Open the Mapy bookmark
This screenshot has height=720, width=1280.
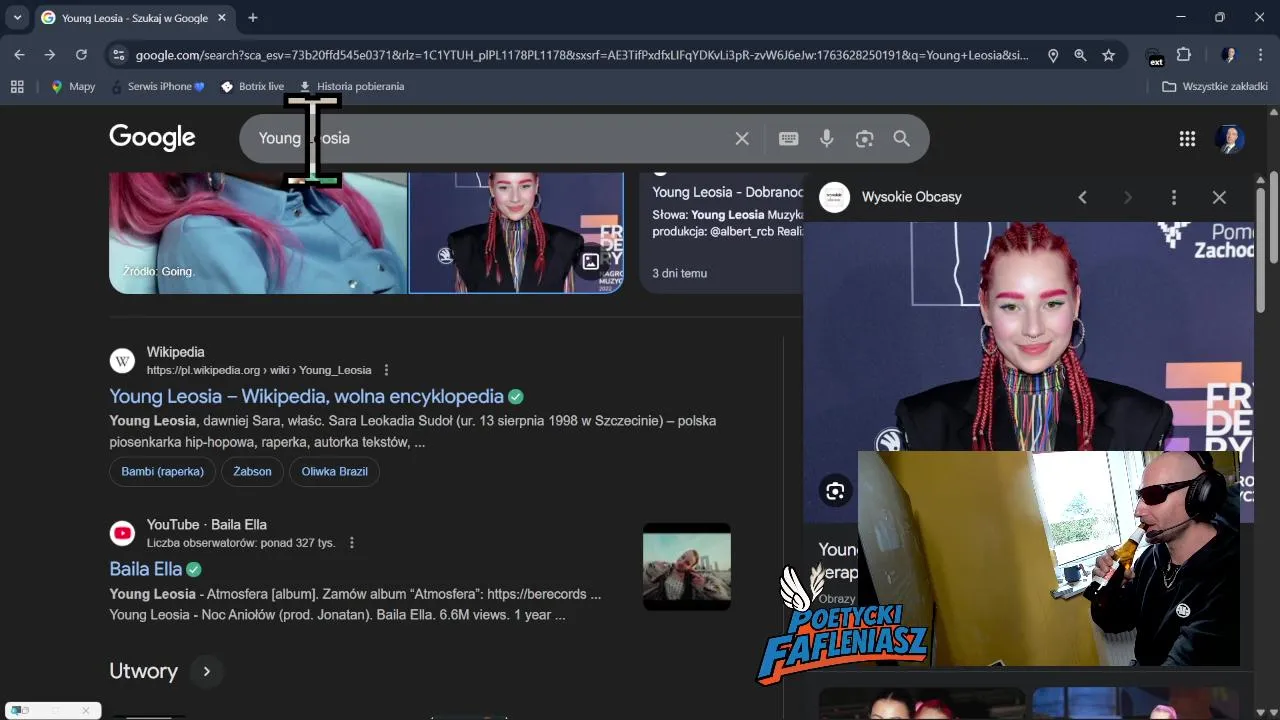tap(73, 87)
